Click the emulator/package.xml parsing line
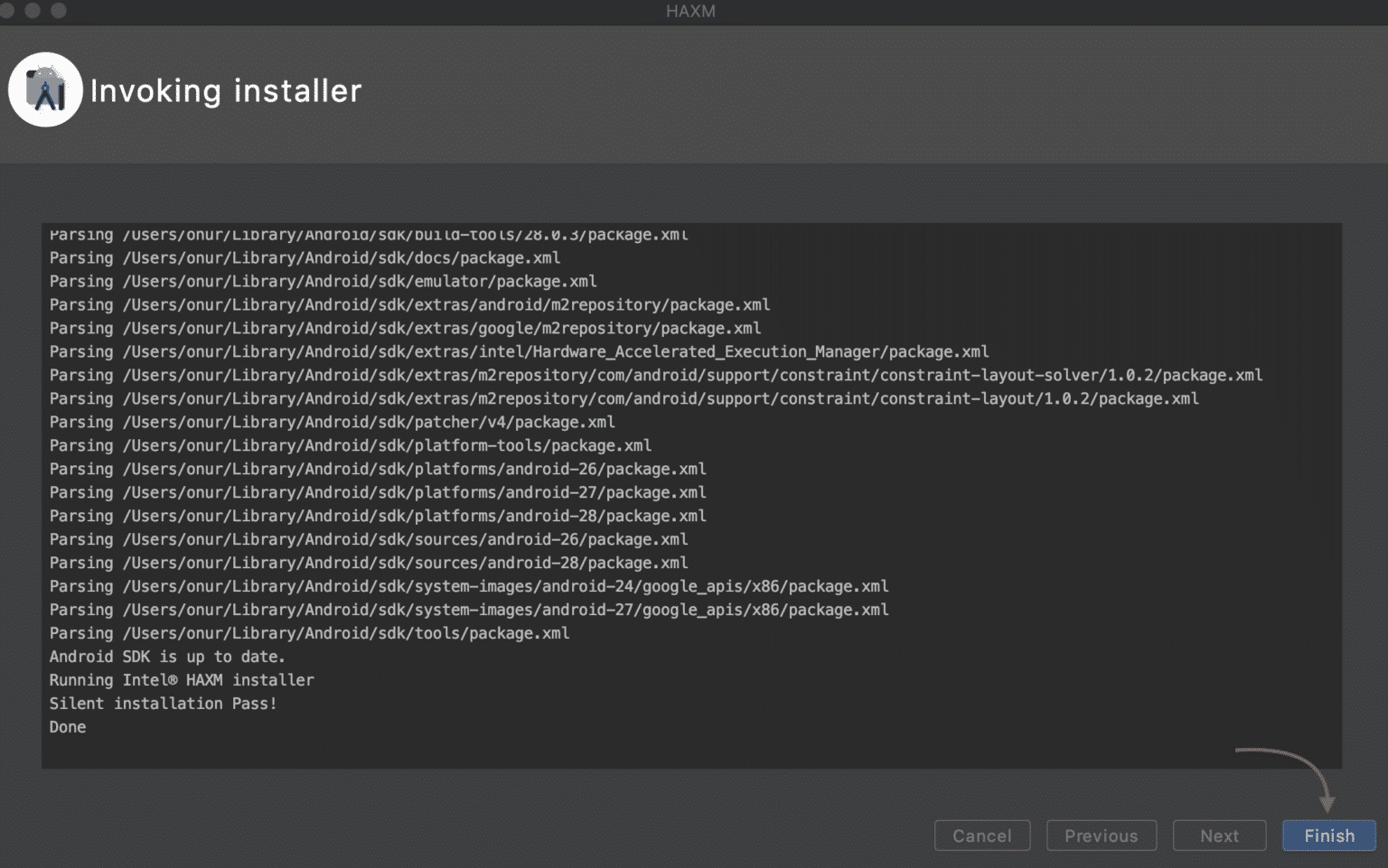The width and height of the screenshot is (1388, 868). point(323,281)
